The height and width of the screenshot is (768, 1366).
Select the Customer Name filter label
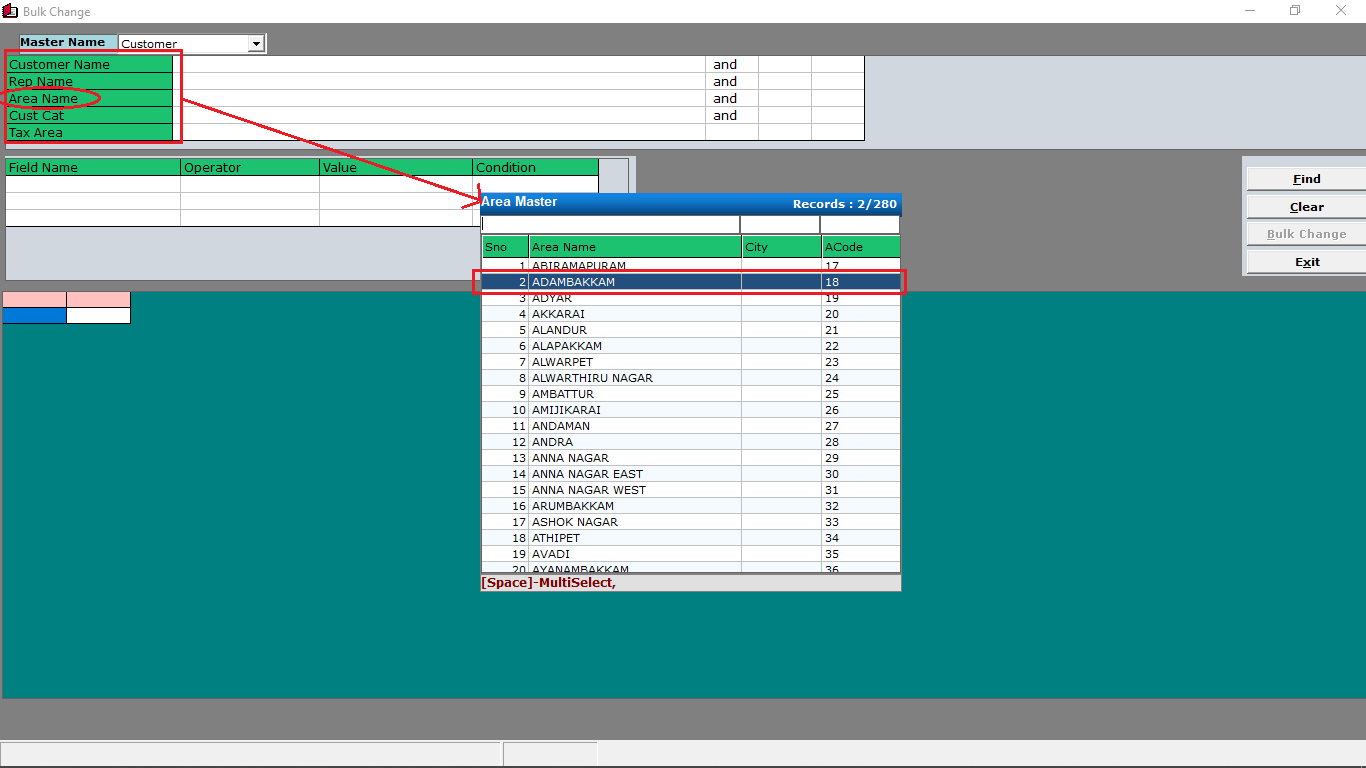89,65
